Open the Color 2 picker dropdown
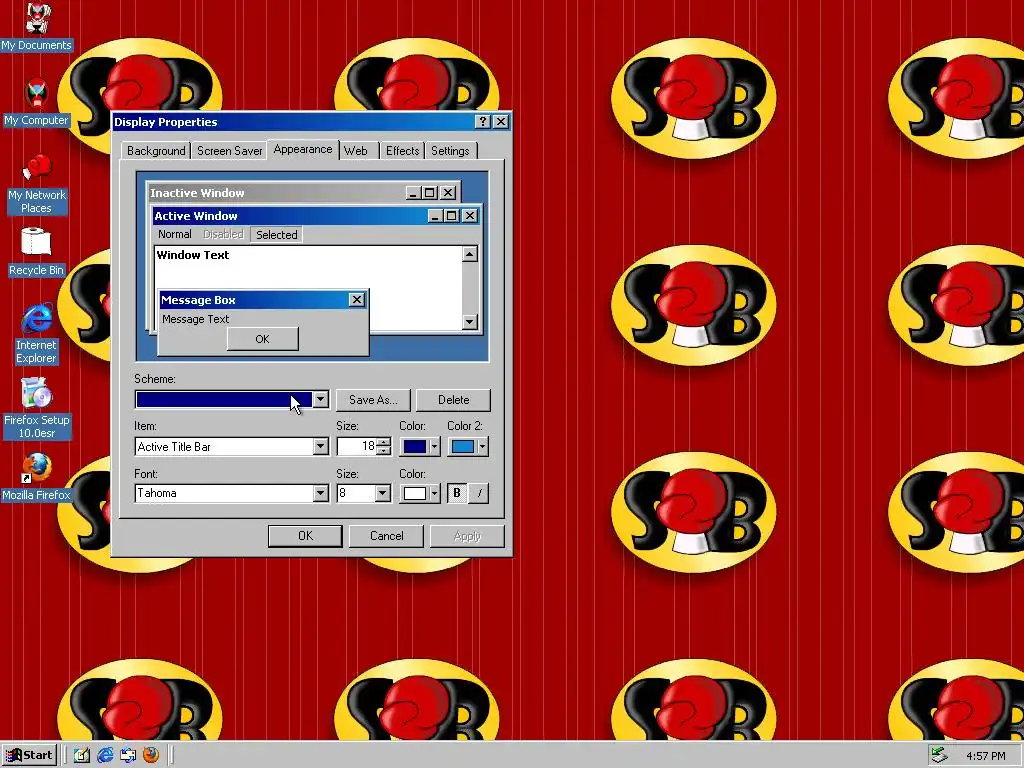The width and height of the screenshot is (1024, 768). pyautogui.click(x=468, y=446)
